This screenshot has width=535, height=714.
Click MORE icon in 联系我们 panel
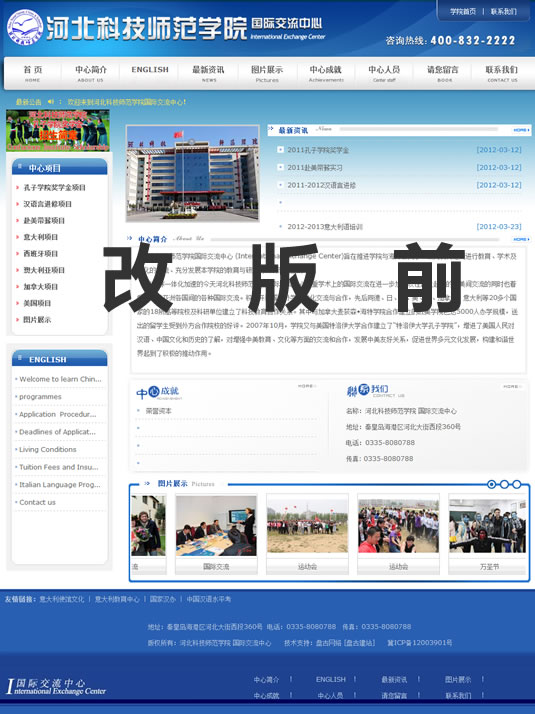tap(512, 386)
